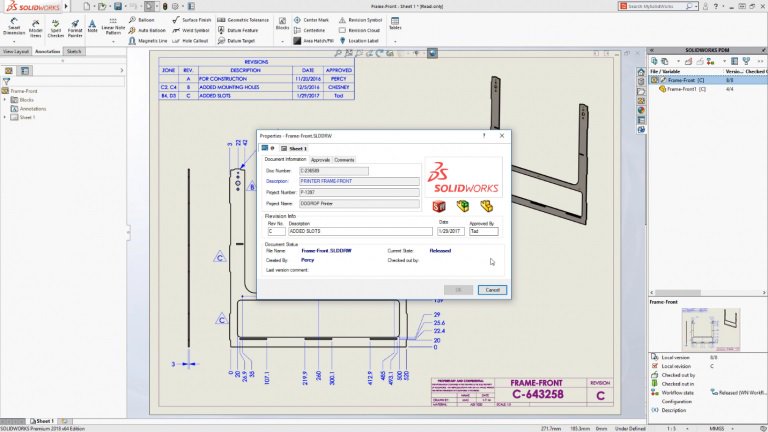Open the Comments tab in Properties dialog

344,160
